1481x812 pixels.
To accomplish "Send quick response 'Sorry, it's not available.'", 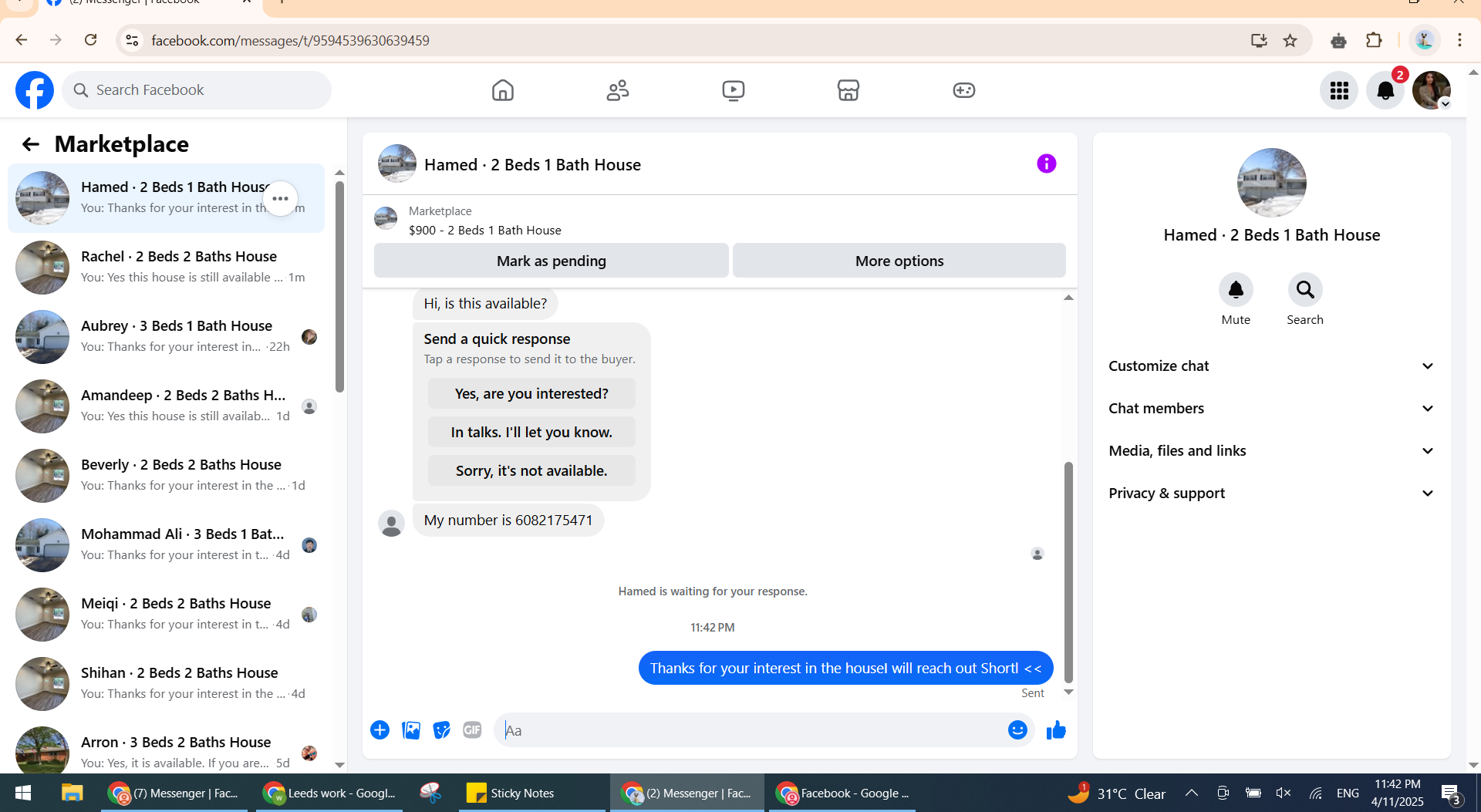I will point(531,471).
